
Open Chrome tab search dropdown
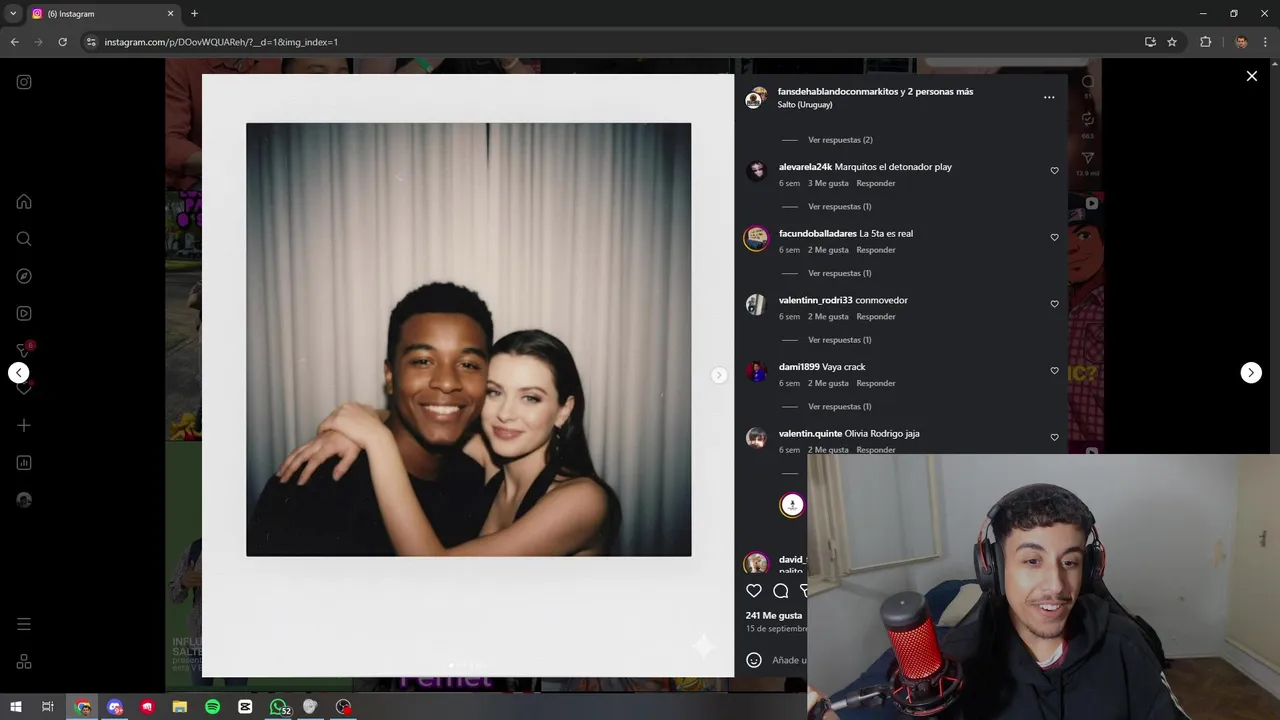pyautogui.click(x=13, y=14)
